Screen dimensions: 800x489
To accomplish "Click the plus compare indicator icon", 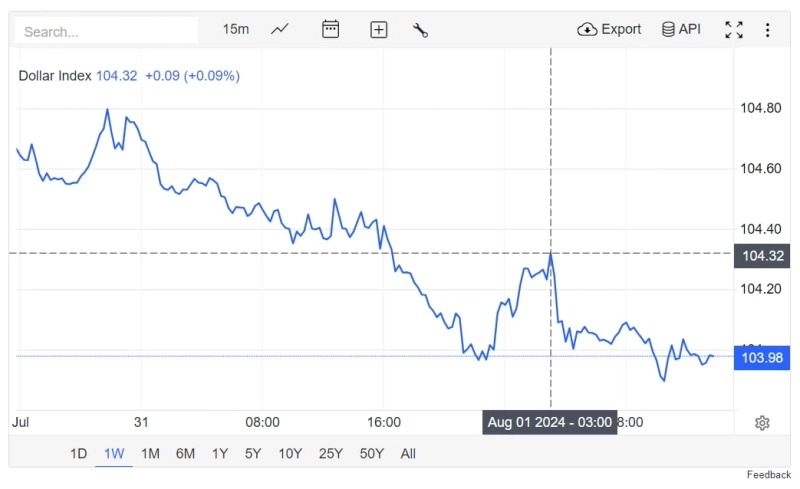I will pos(379,30).
